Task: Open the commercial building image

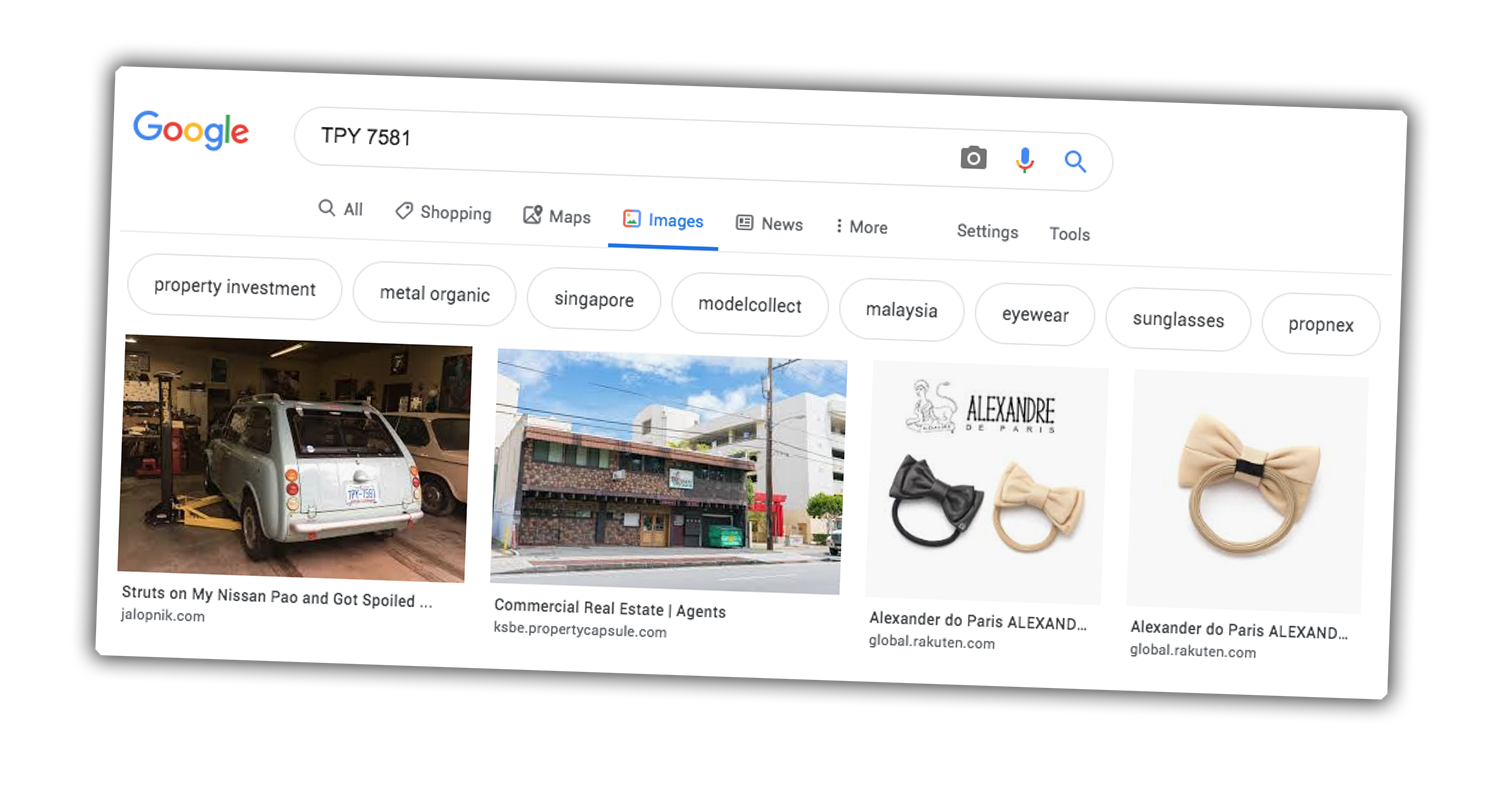Action: (668, 471)
